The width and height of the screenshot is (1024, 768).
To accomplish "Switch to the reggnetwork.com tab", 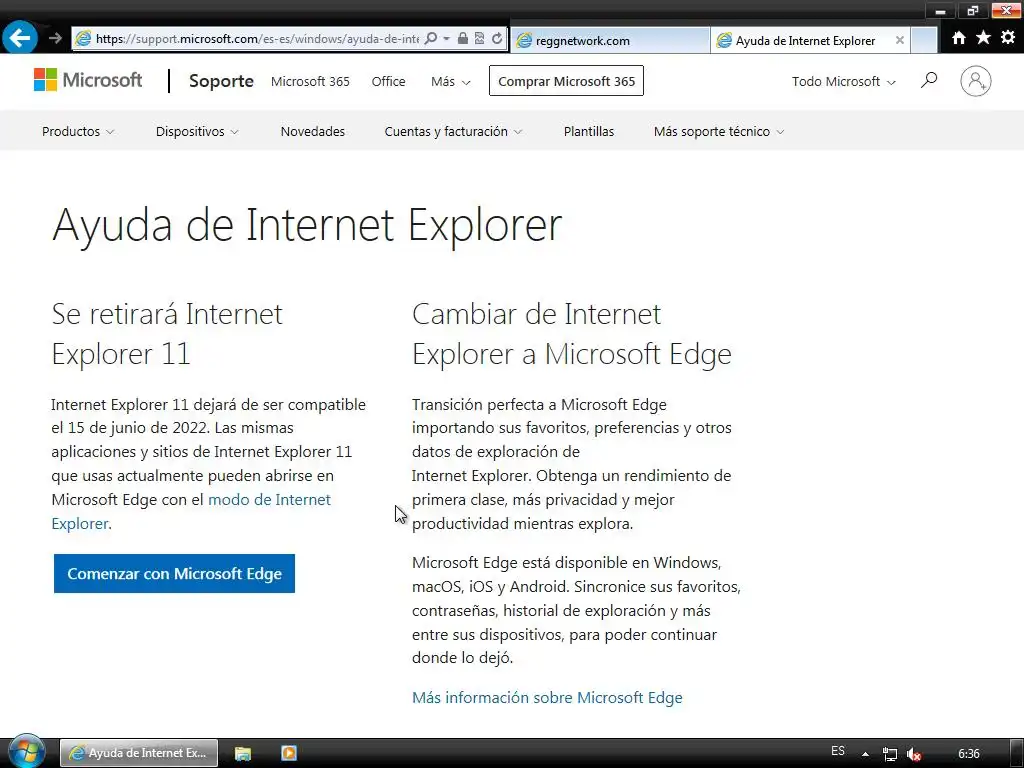I will click(x=609, y=40).
